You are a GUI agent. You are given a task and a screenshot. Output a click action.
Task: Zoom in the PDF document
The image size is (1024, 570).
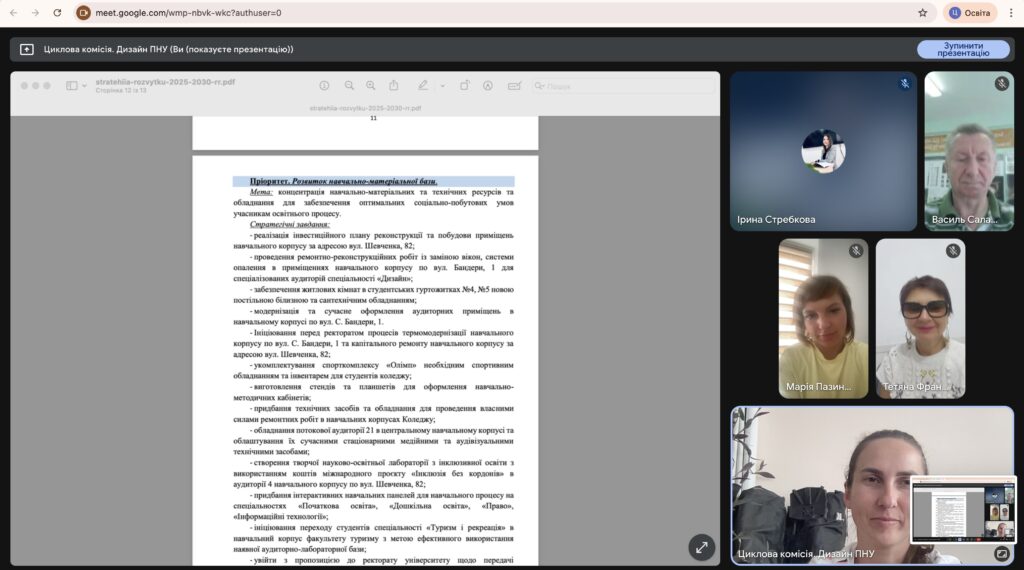(371, 86)
